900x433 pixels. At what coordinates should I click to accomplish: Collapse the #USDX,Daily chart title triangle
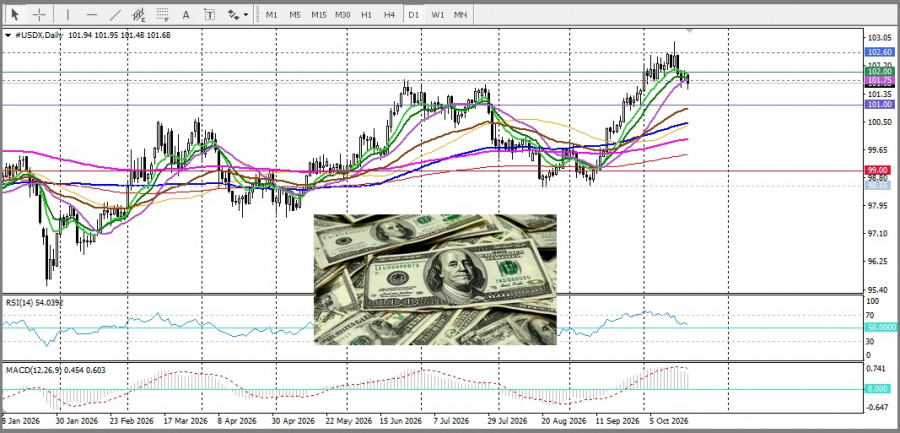(x=7, y=35)
